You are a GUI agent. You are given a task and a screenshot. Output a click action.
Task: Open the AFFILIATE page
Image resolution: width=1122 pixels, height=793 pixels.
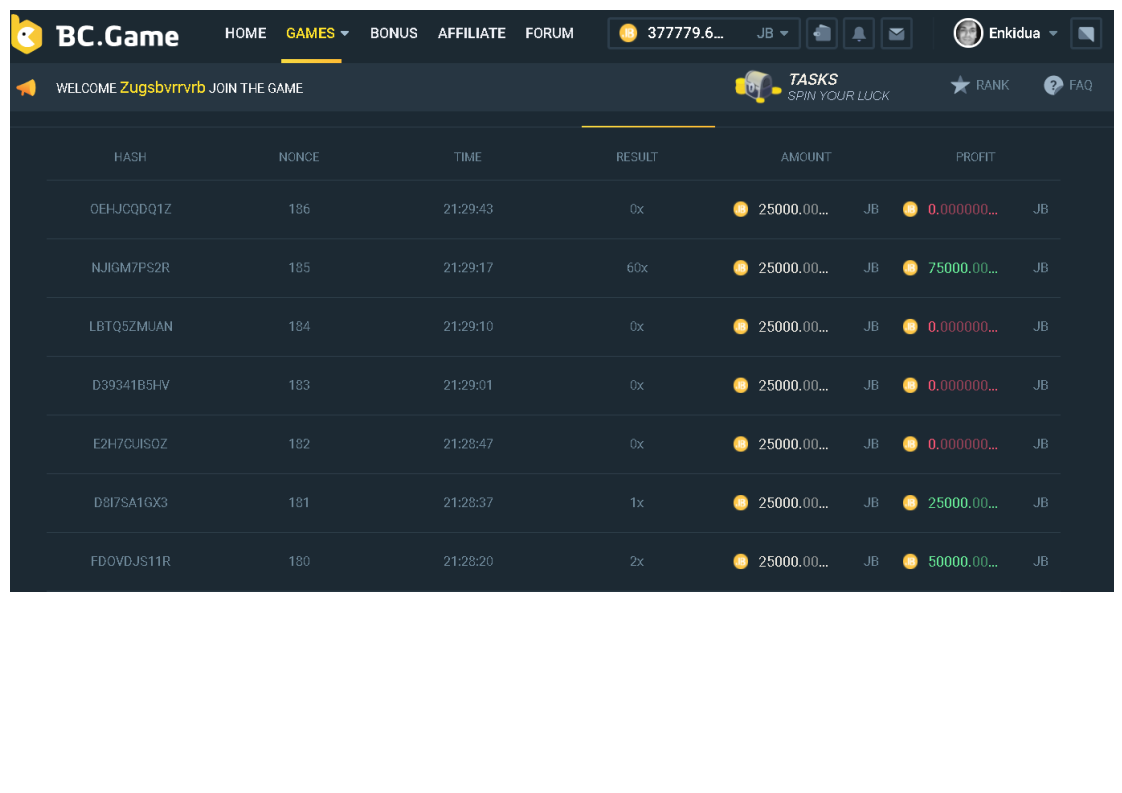click(x=471, y=33)
